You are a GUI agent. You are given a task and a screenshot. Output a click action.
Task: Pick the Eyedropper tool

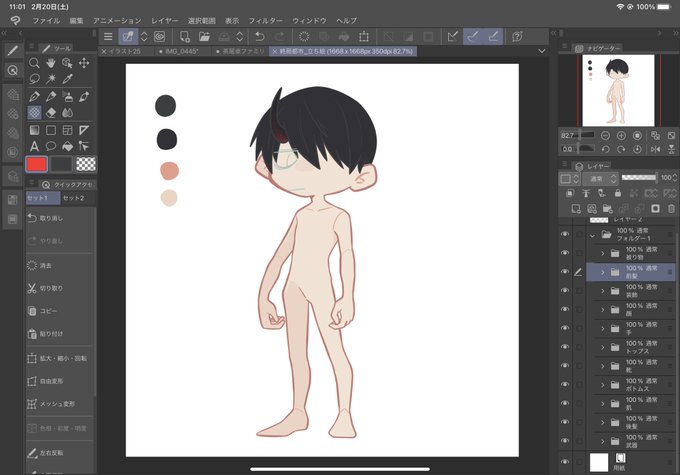67,79
